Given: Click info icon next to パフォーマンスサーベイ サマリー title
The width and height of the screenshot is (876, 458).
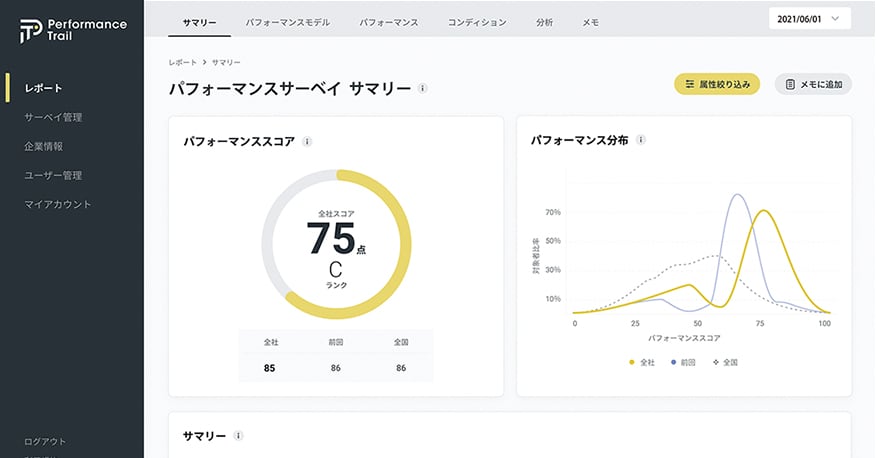Looking at the screenshot, I should 423,89.
